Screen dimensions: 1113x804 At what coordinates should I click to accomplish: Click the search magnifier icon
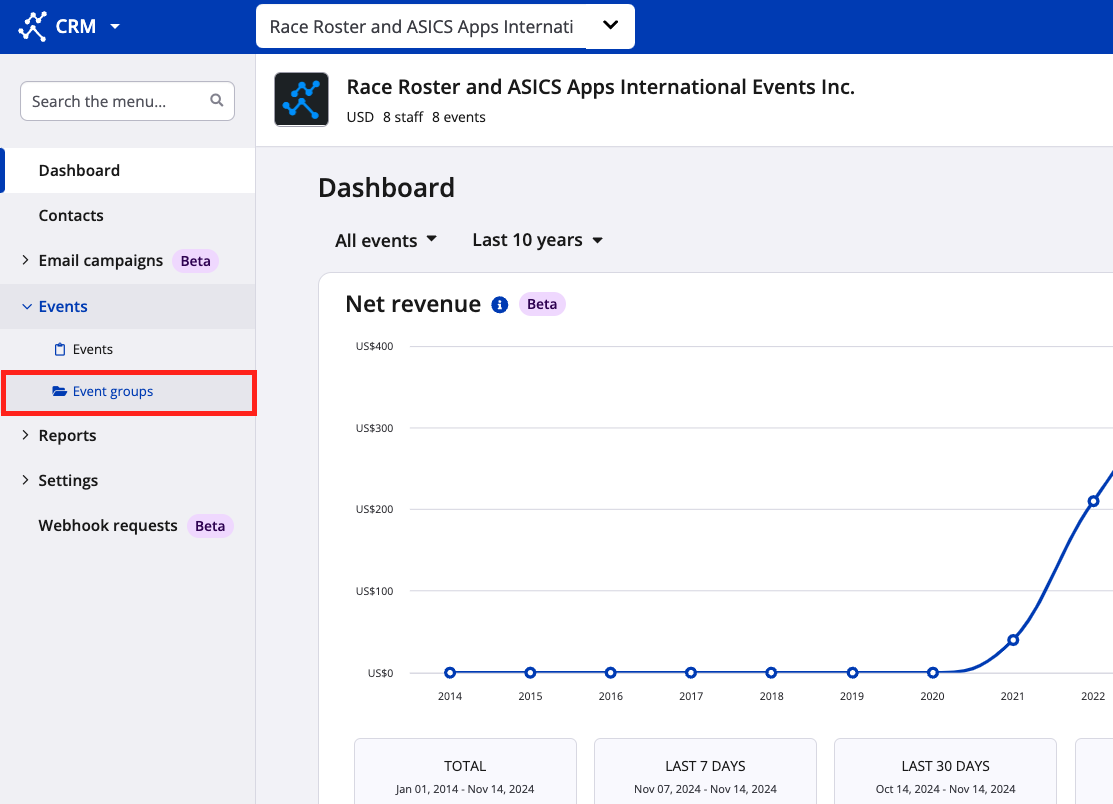pyautogui.click(x=217, y=101)
